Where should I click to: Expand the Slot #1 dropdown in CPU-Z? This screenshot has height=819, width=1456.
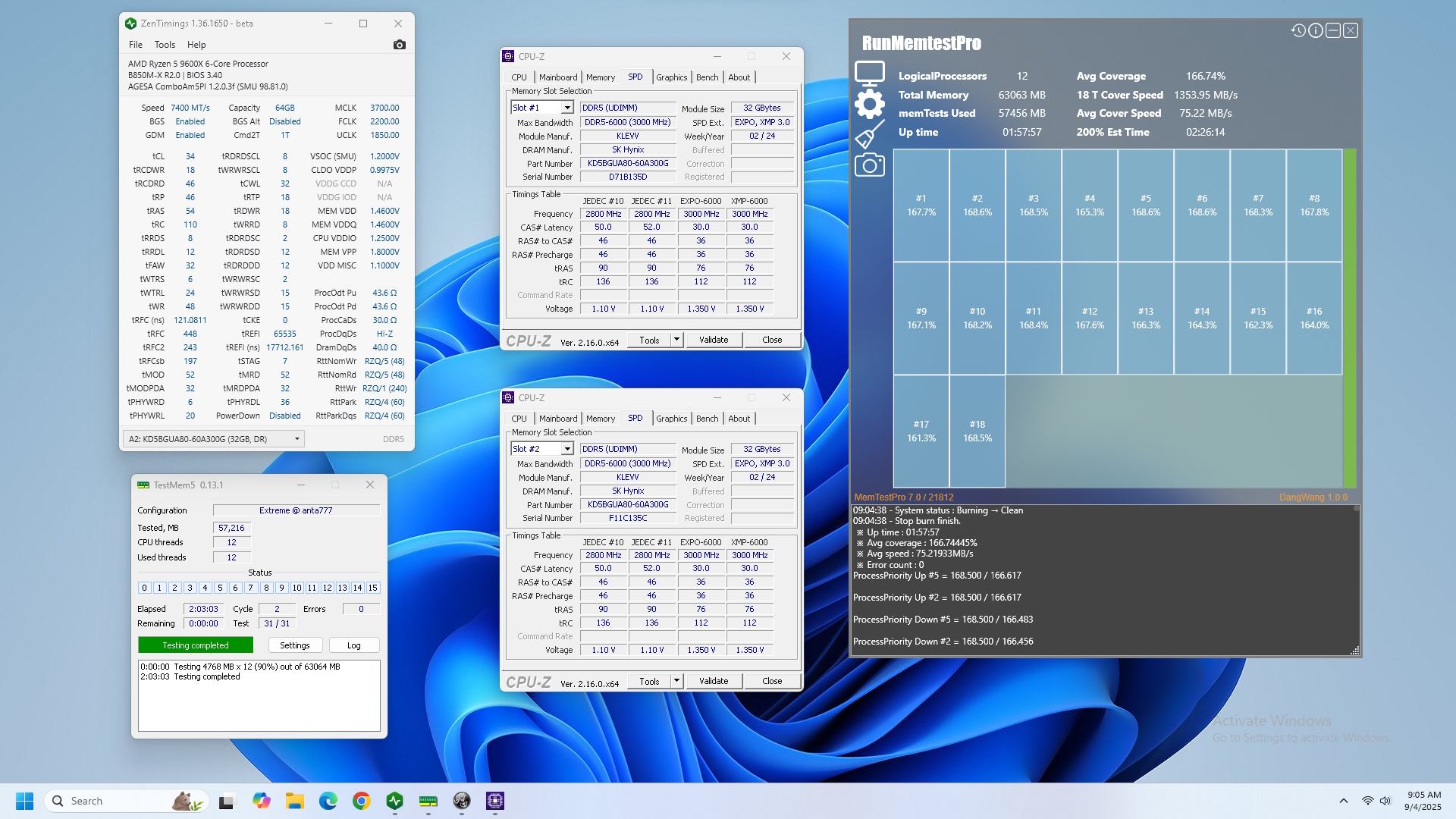pyautogui.click(x=566, y=108)
